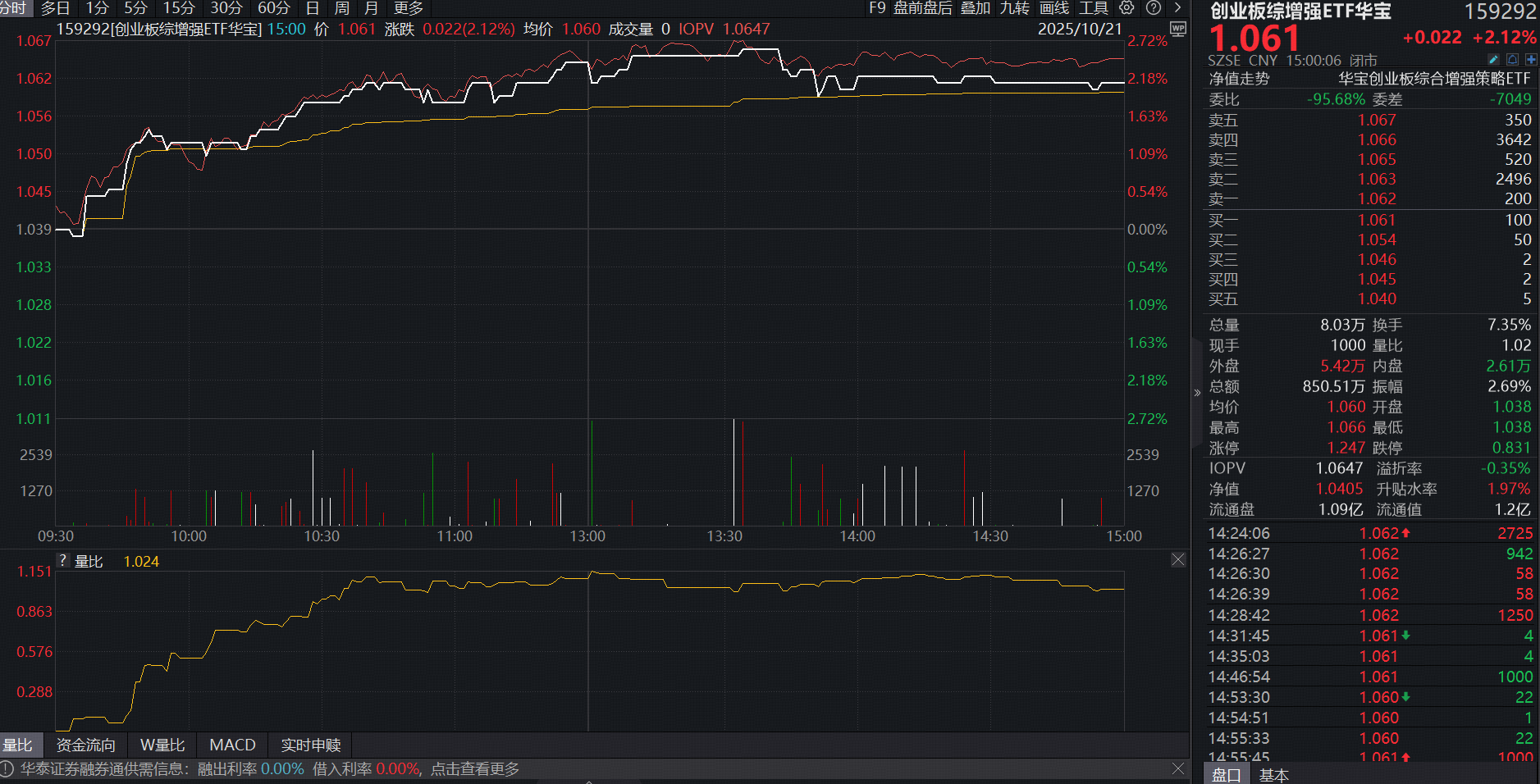Click the pencil edit icon beside 闭市
The height and width of the screenshot is (784, 1540).
pyautogui.click(x=1492, y=59)
